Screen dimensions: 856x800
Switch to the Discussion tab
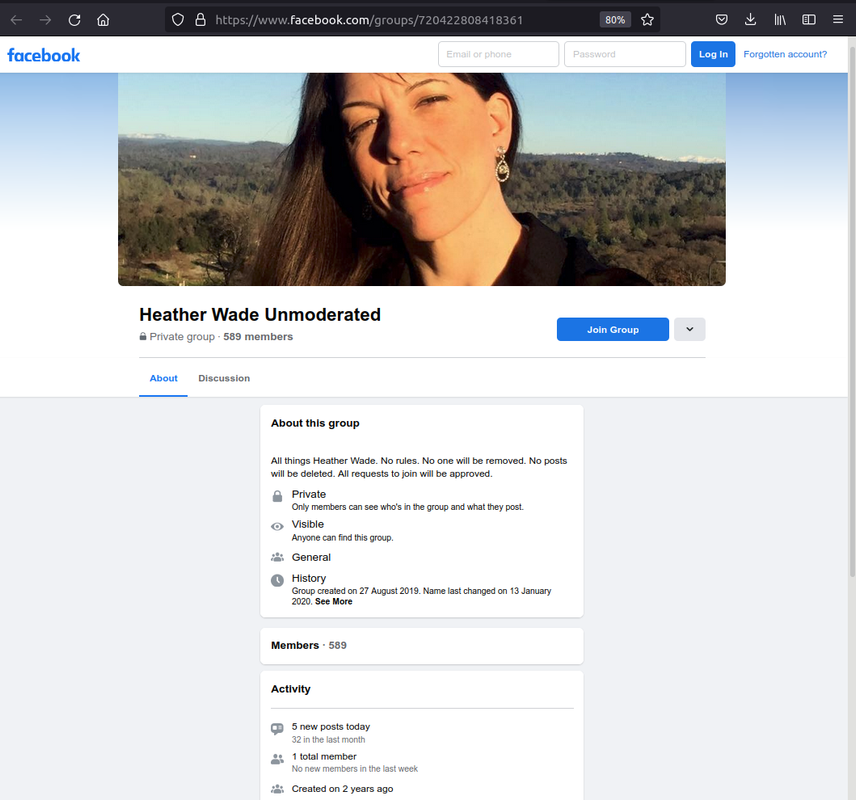[224, 378]
